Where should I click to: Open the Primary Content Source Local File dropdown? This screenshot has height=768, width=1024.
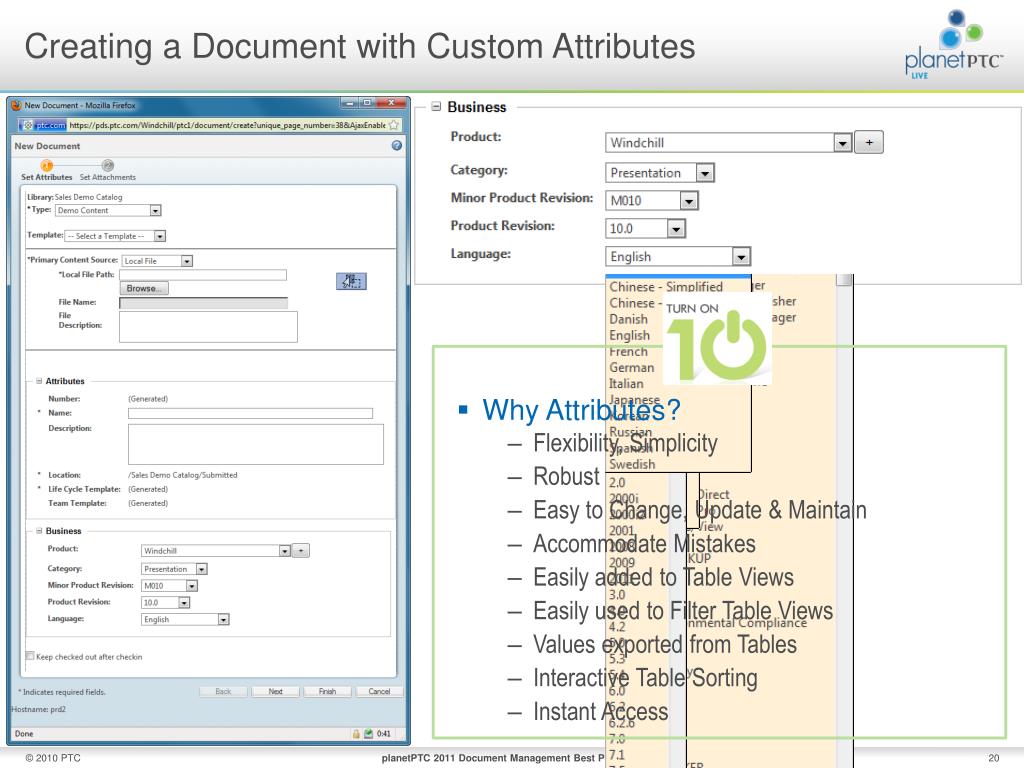tap(187, 261)
